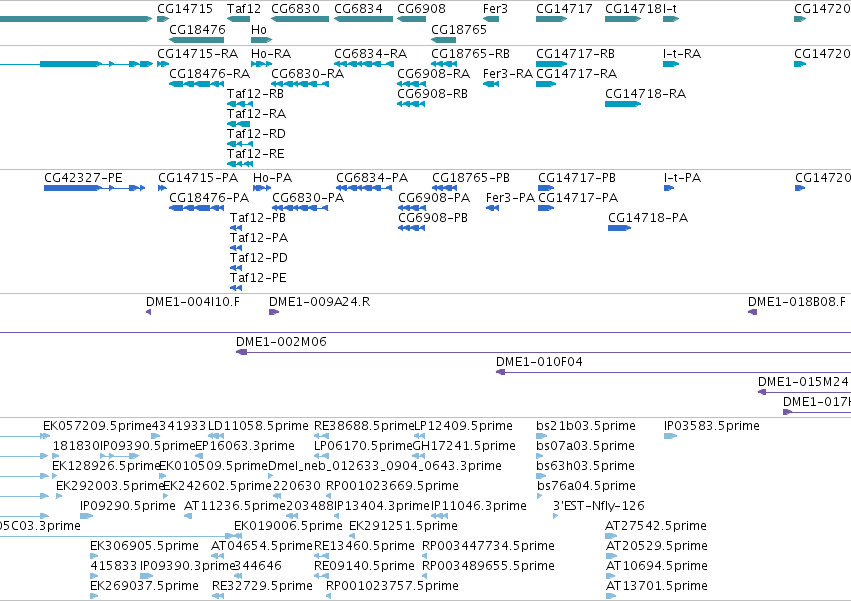Open the Fer3-RA transcript label
The width and height of the screenshot is (851, 601).
(x=507, y=74)
